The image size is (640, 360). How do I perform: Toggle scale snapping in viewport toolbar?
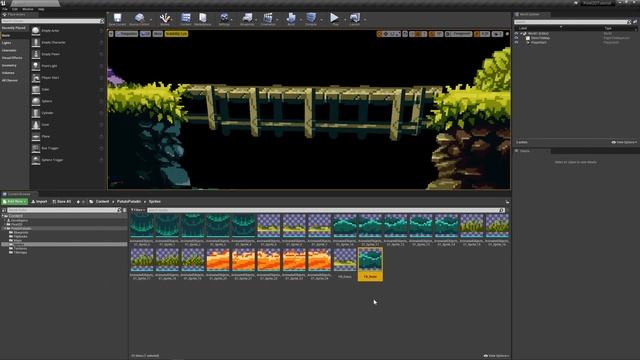[x=477, y=34]
